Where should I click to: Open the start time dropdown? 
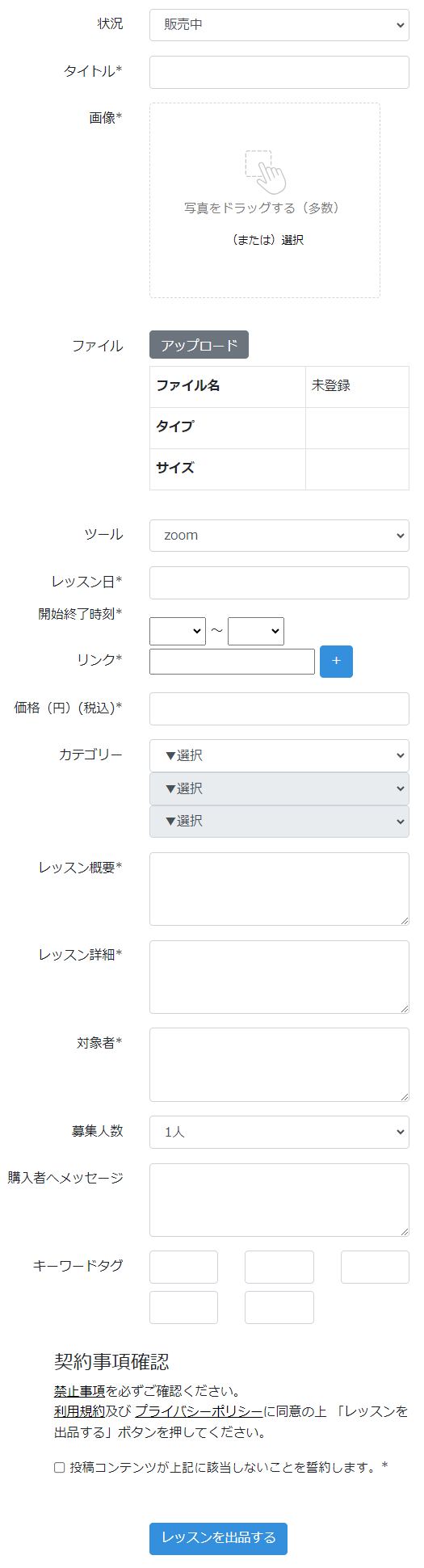[x=178, y=631]
